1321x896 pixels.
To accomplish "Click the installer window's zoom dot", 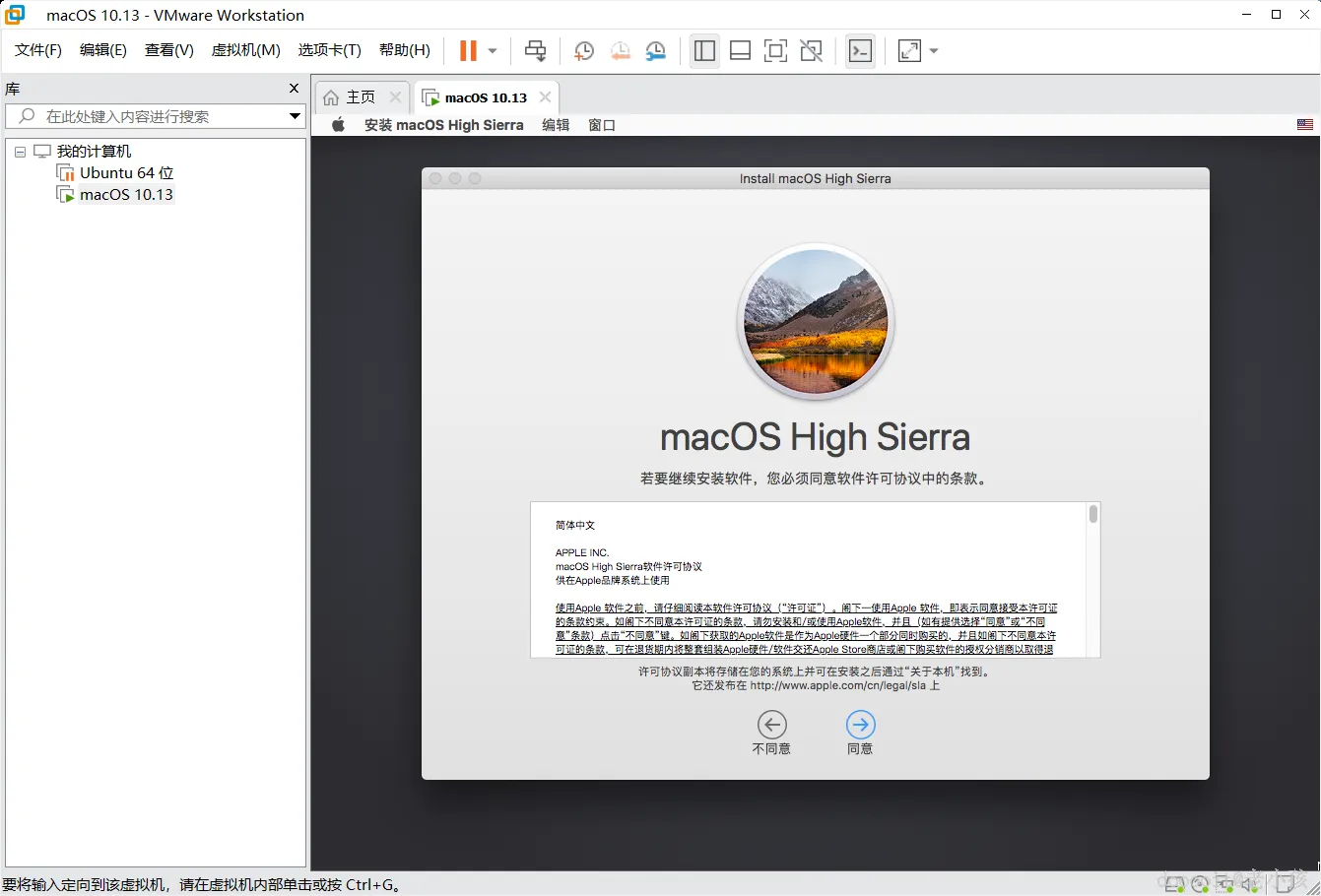I will click(x=475, y=178).
